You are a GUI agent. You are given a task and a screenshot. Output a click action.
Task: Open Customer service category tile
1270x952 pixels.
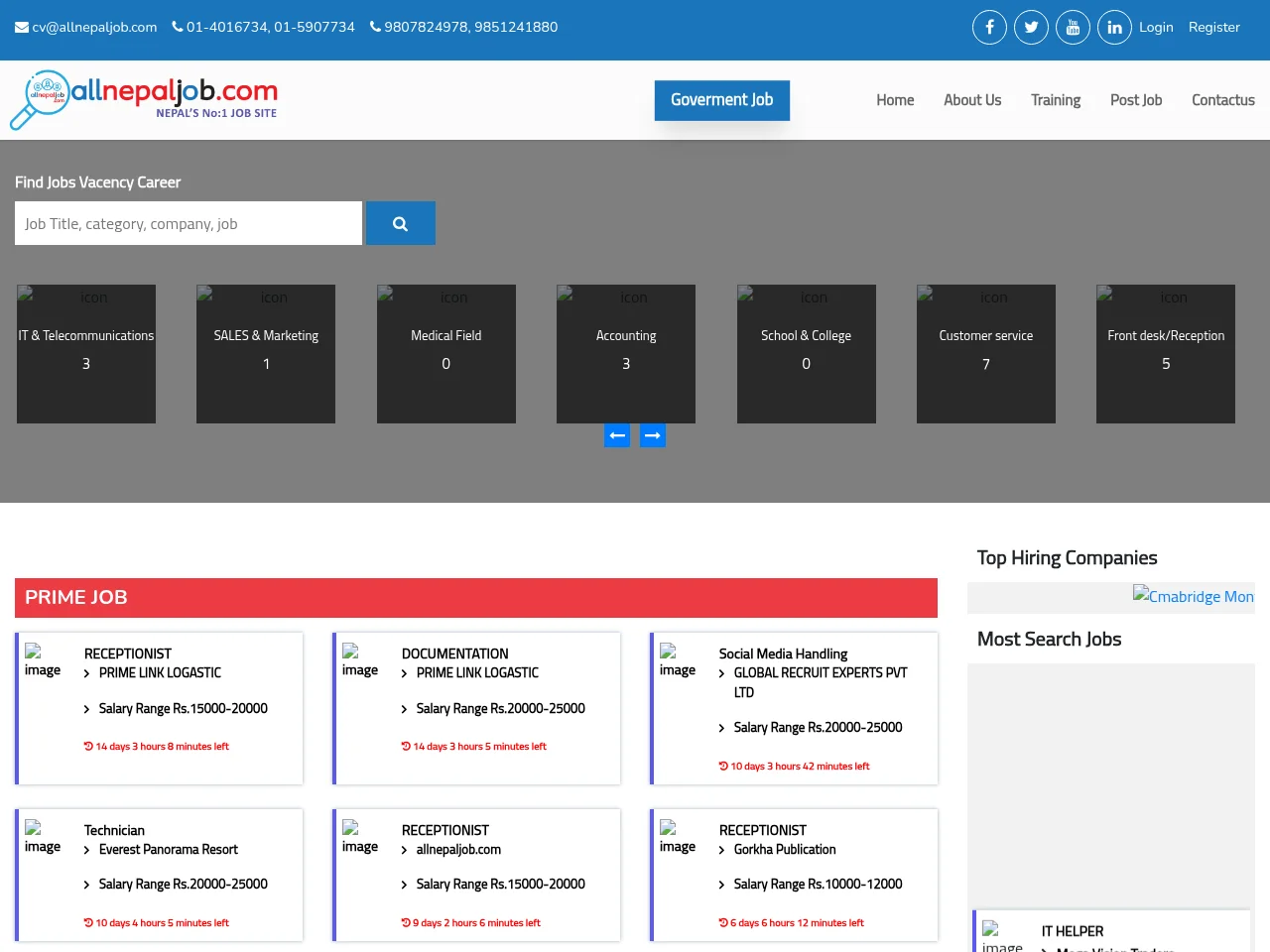click(986, 354)
